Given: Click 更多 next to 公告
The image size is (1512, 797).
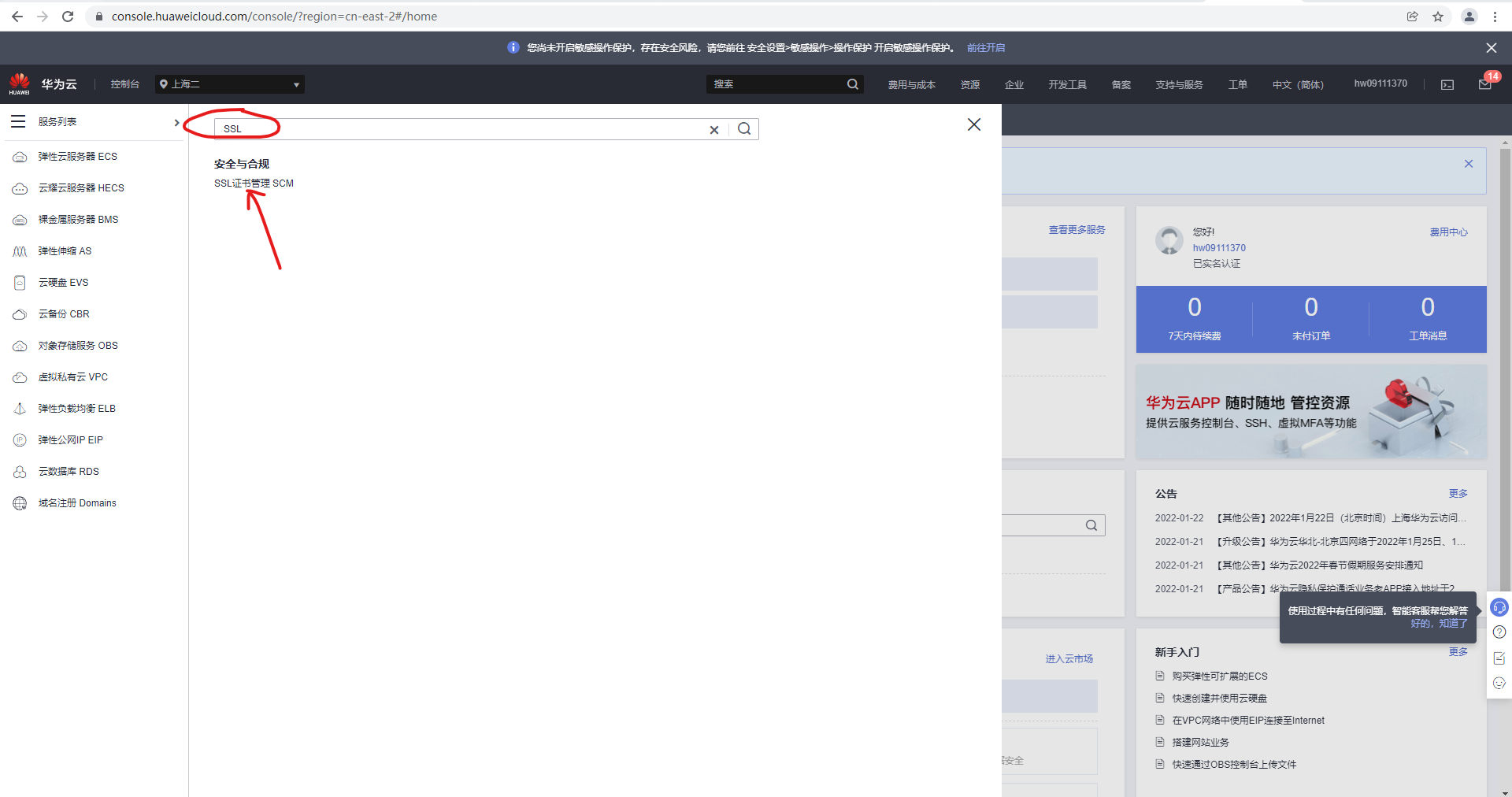Looking at the screenshot, I should point(1458,494).
